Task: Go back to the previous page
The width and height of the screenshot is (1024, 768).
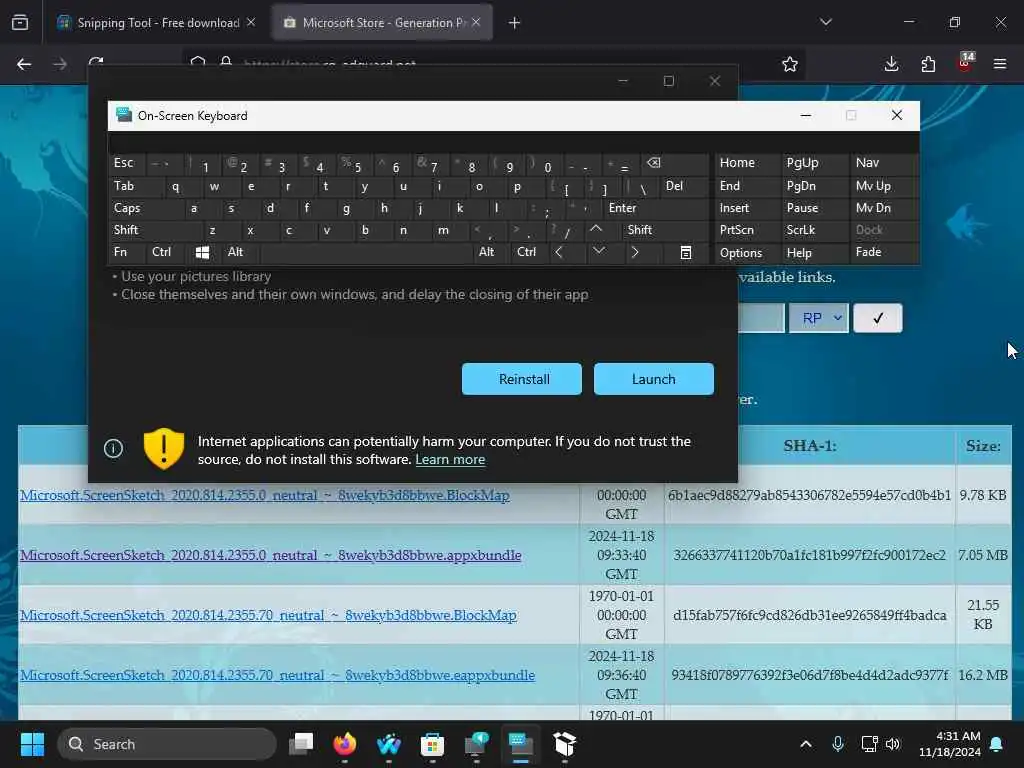Action: click(x=24, y=64)
